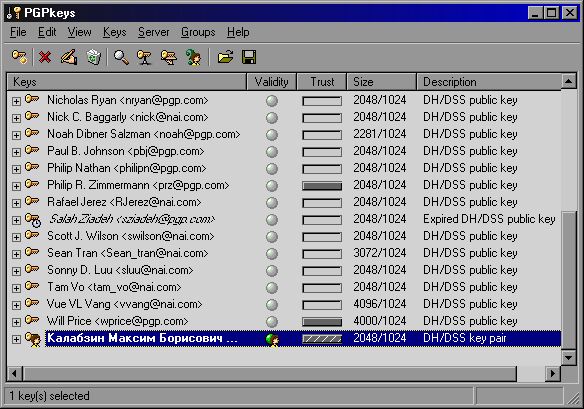Open key search with magnifier icon
The image size is (584, 409).
[x=121, y=57]
